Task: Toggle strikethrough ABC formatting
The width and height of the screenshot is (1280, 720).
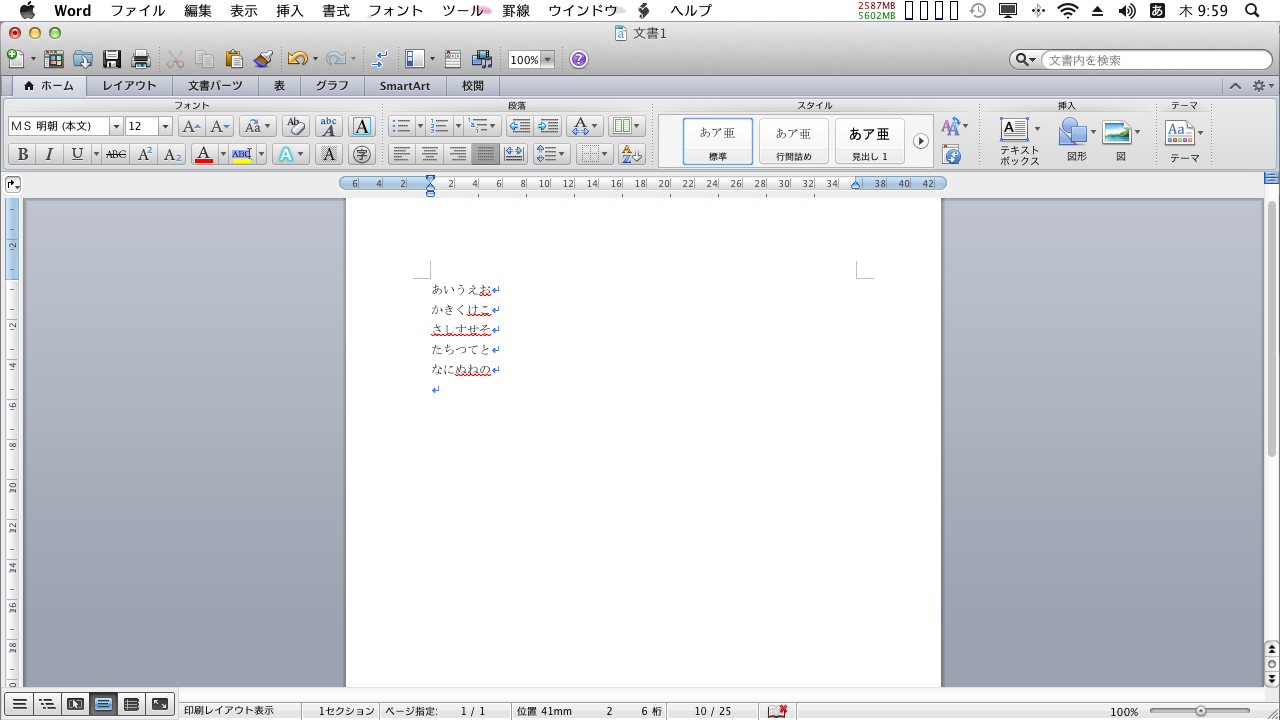Action: (116, 154)
